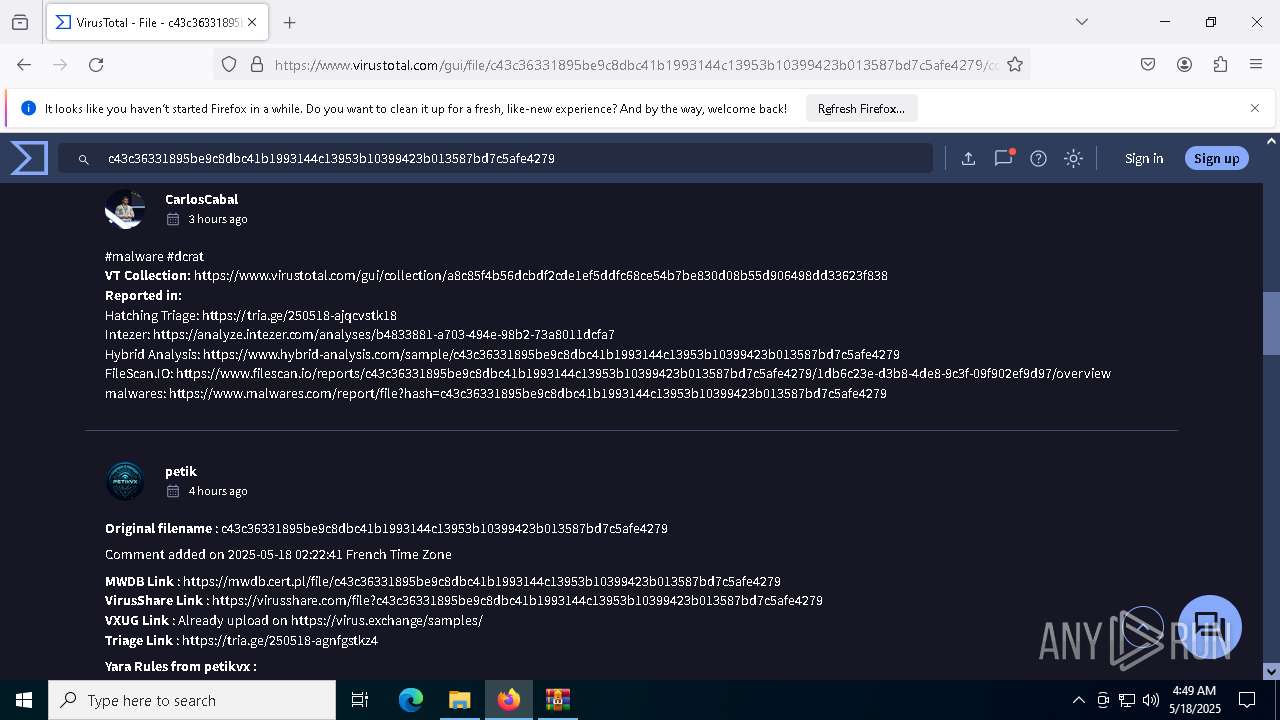Go back to the previous page
Screen dimensions: 1280x720
[x=24, y=64]
